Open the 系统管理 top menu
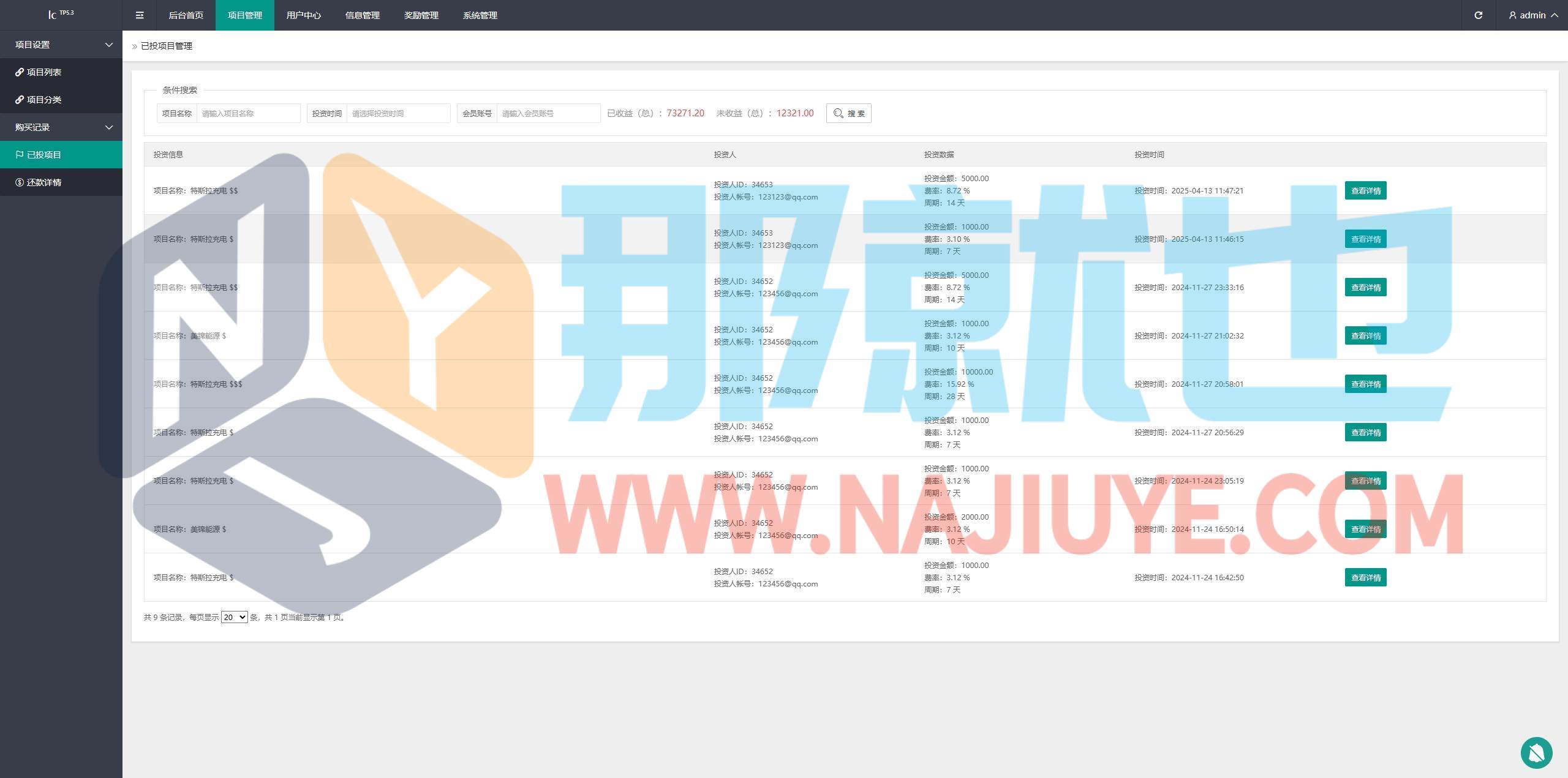Screen dimensions: 1568x778 (480, 15)
